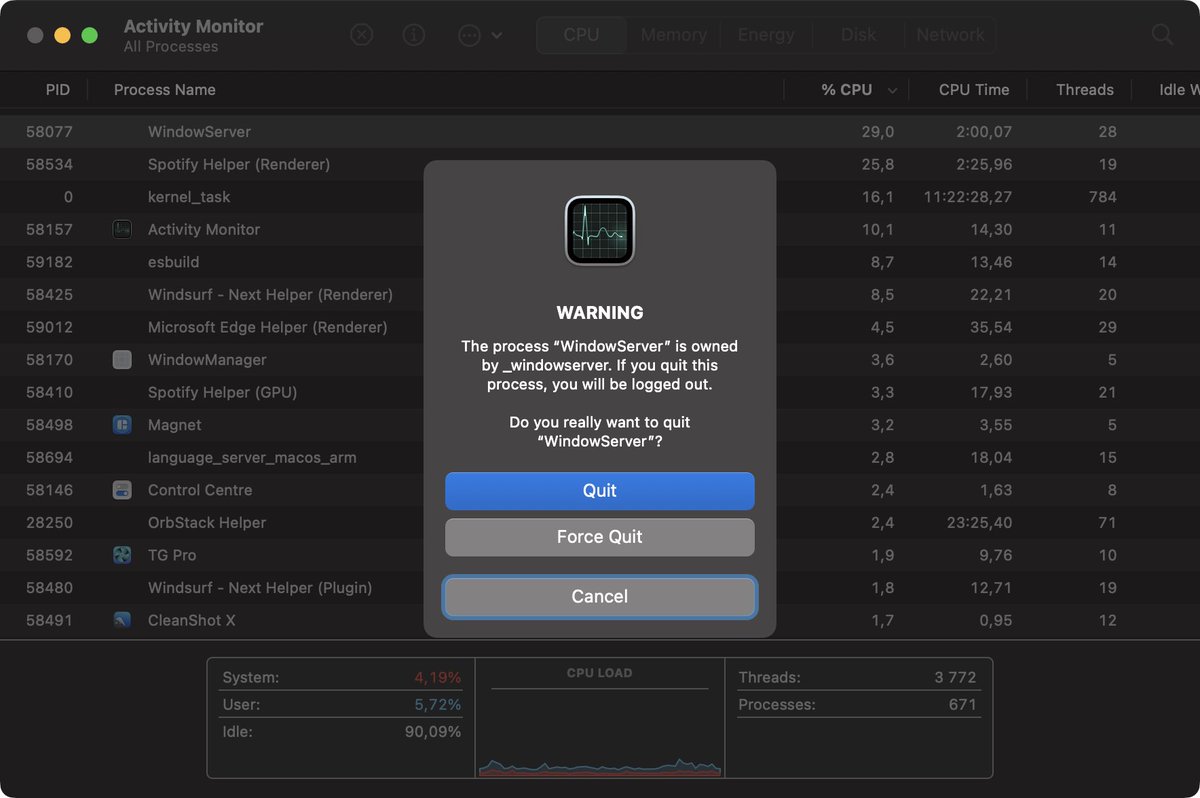Sort by Process Name column header
The height and width of the screenshot is (798, 1200).
tap(165, 90)
